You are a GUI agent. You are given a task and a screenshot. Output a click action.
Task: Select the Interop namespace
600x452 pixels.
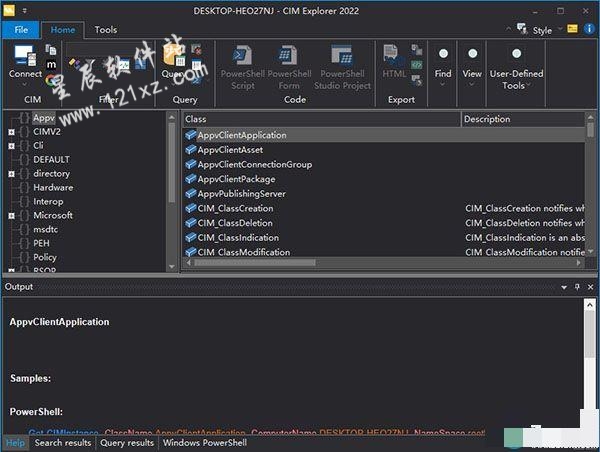coord(48,202)
